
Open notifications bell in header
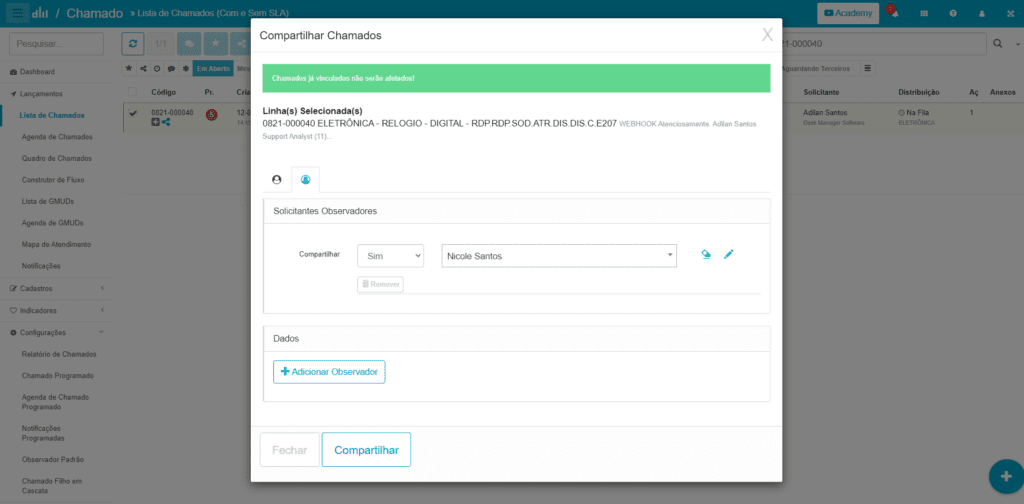[x=894, y=13]
